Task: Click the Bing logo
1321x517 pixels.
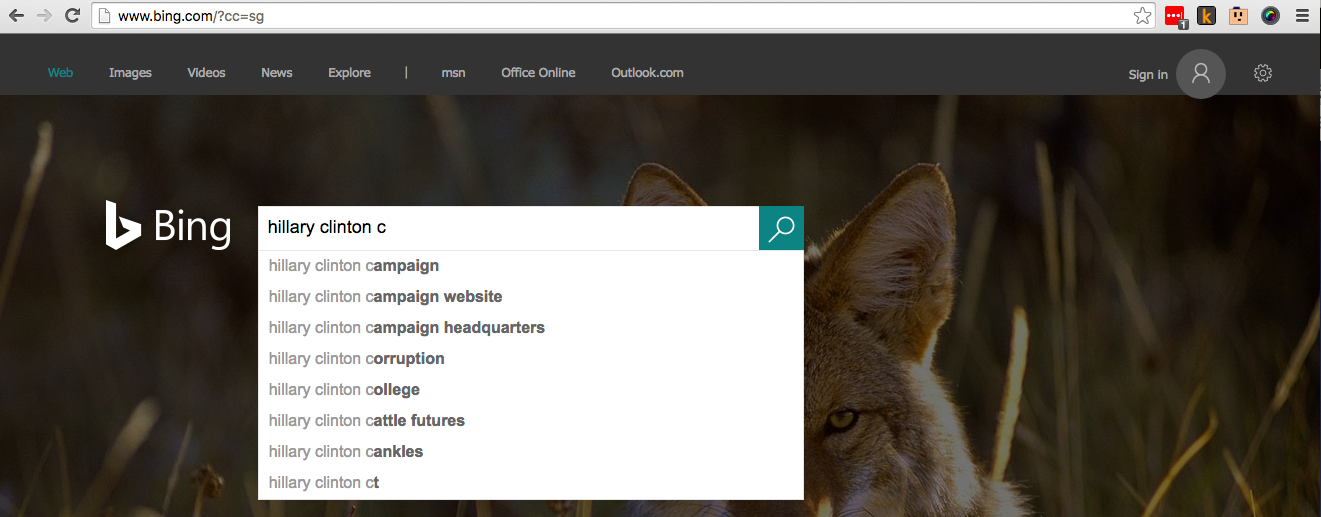Action: coord(168,227)
